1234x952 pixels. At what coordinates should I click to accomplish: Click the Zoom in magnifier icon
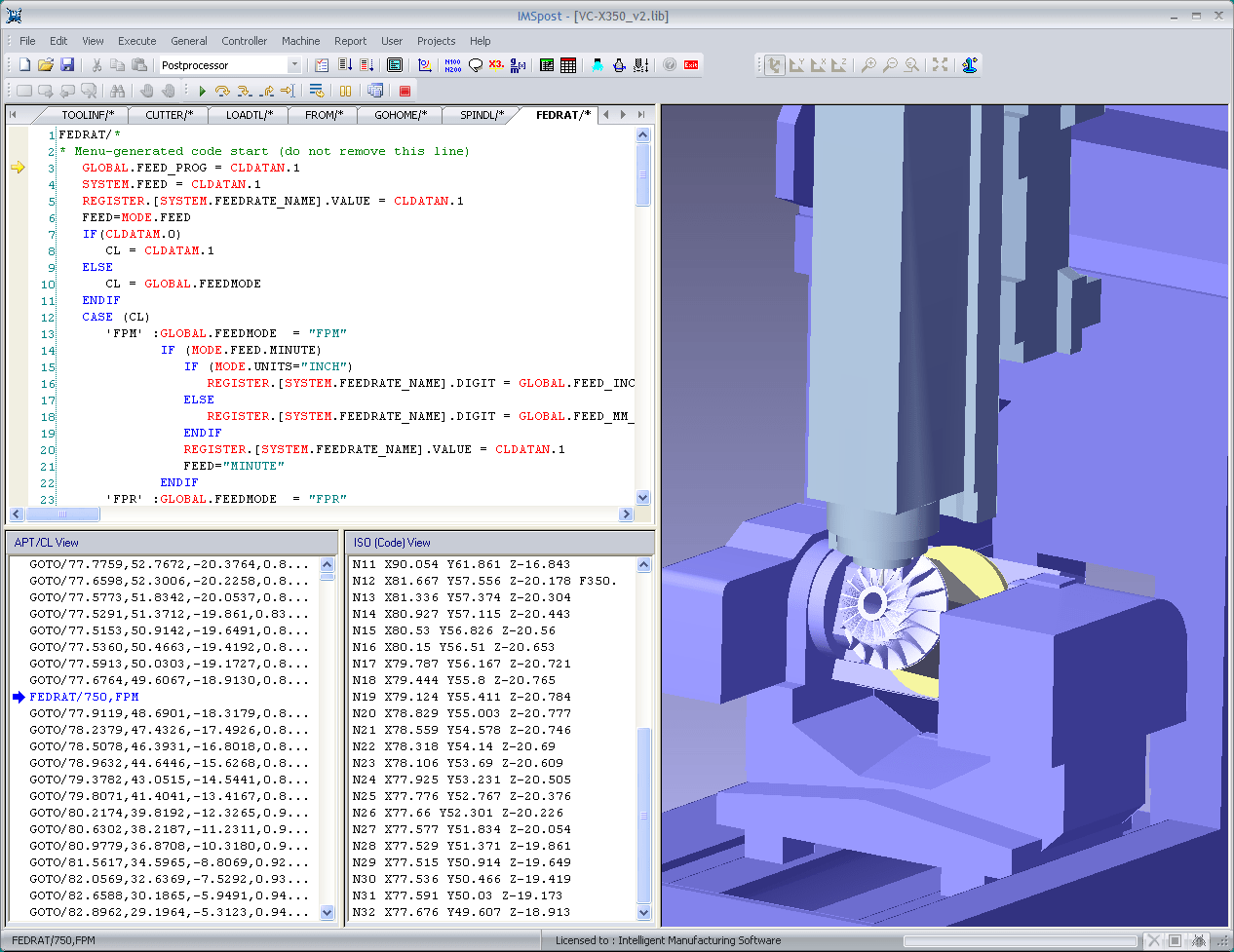click(x=868, y=65)
